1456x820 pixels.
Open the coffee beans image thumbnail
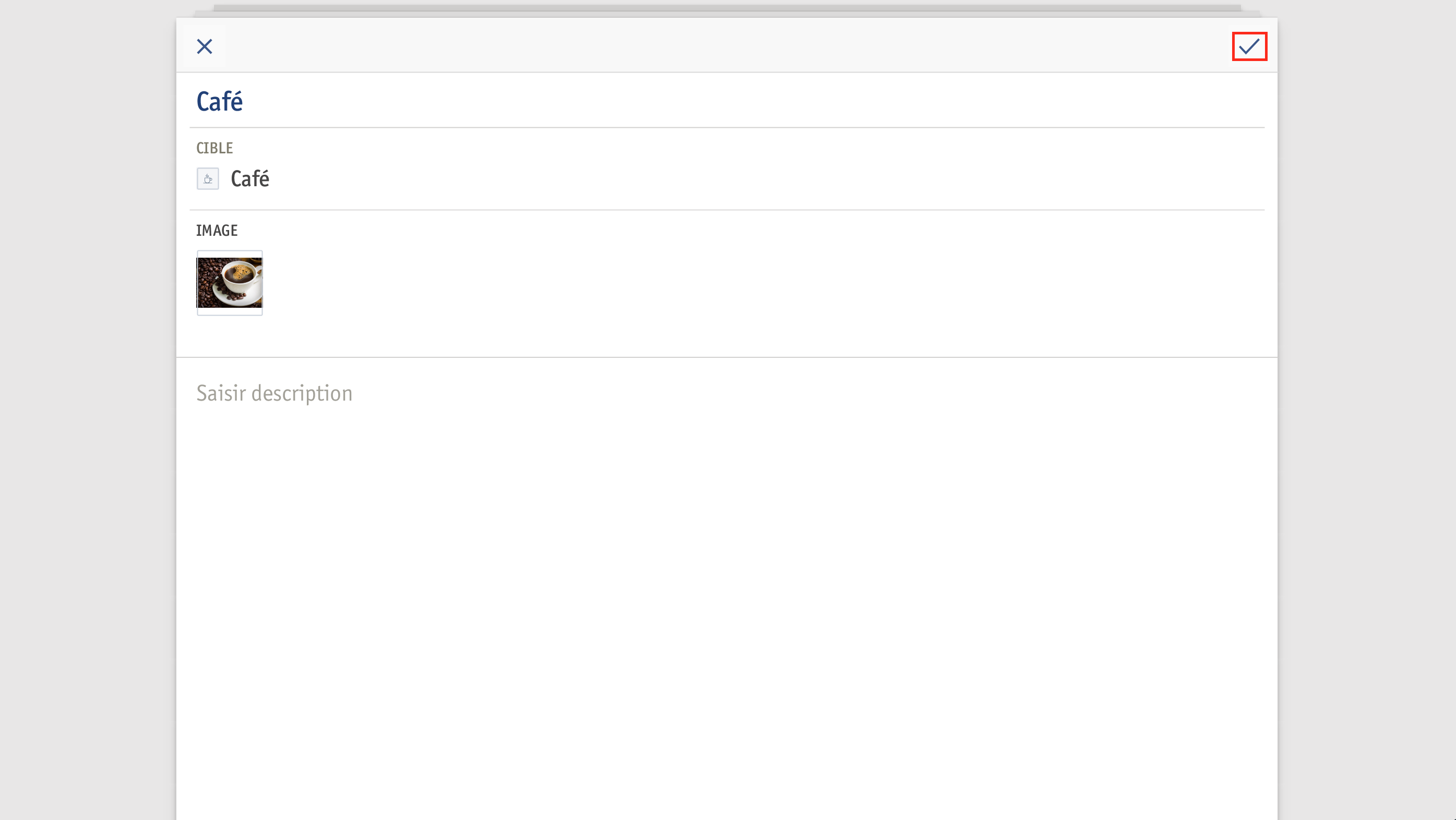pos(230,283)
